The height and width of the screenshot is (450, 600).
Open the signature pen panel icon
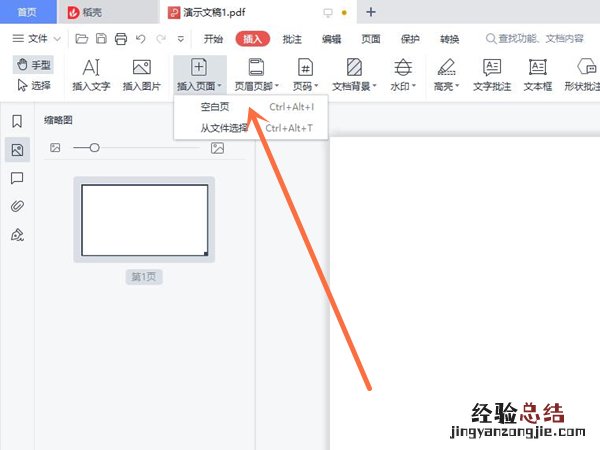click(17, 235)
